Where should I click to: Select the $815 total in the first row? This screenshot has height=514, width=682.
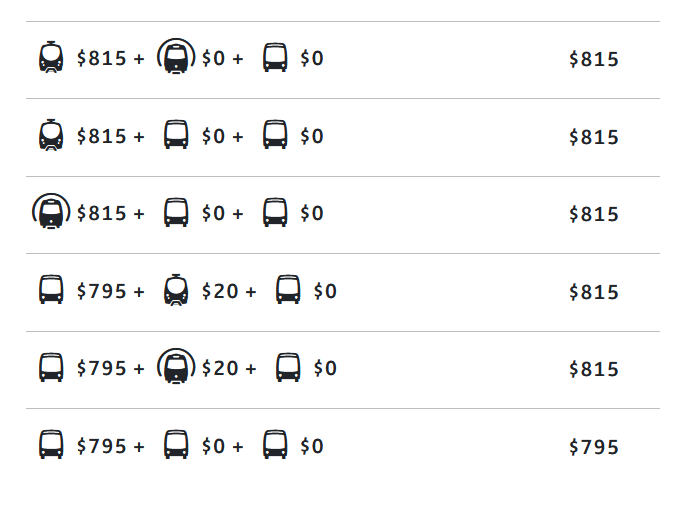coord(594,59)
